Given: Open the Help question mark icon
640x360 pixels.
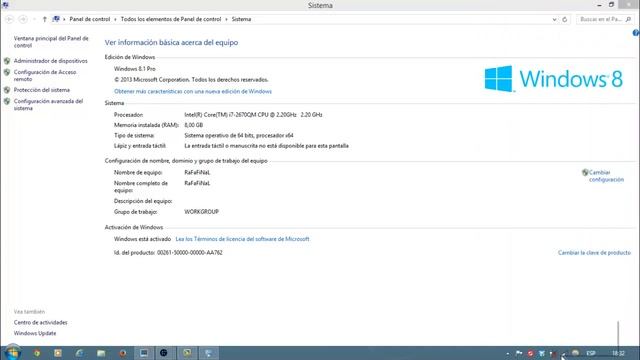Looking at the screenshot, I should coord(636,33).
